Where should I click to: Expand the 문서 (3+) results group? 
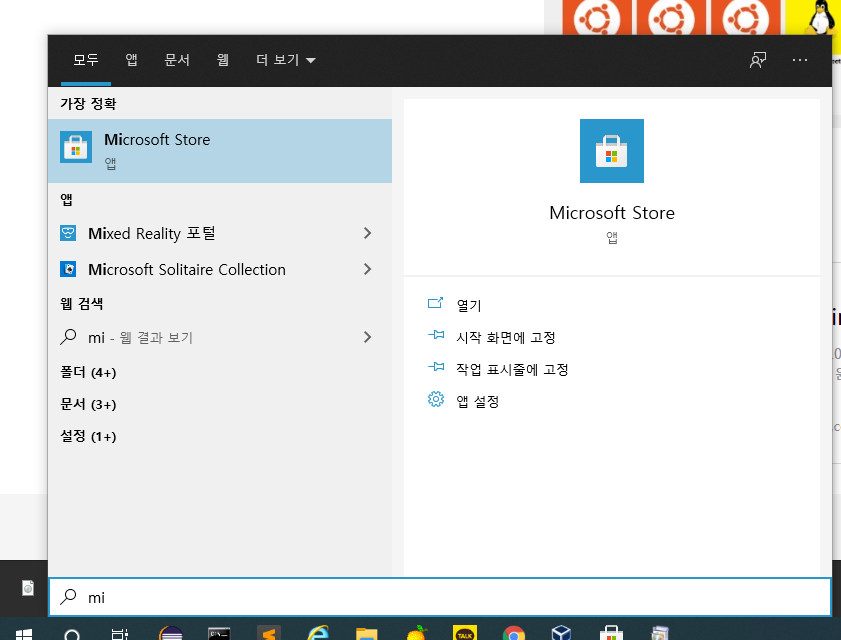click(x=88, y=404)
